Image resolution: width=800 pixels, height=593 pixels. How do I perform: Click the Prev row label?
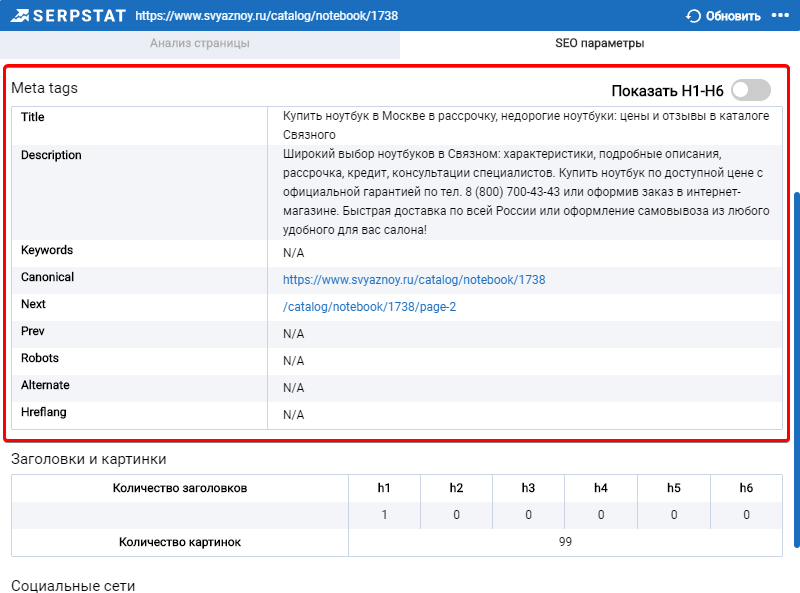tap(33, 331)
